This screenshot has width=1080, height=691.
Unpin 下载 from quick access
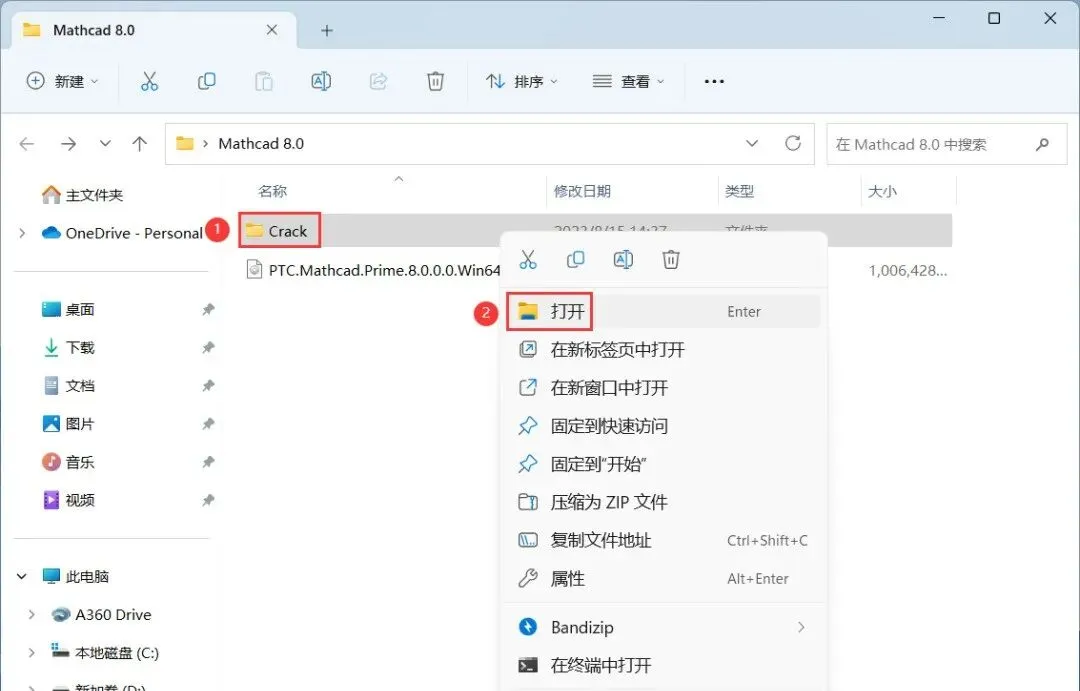tap(207, 348)
